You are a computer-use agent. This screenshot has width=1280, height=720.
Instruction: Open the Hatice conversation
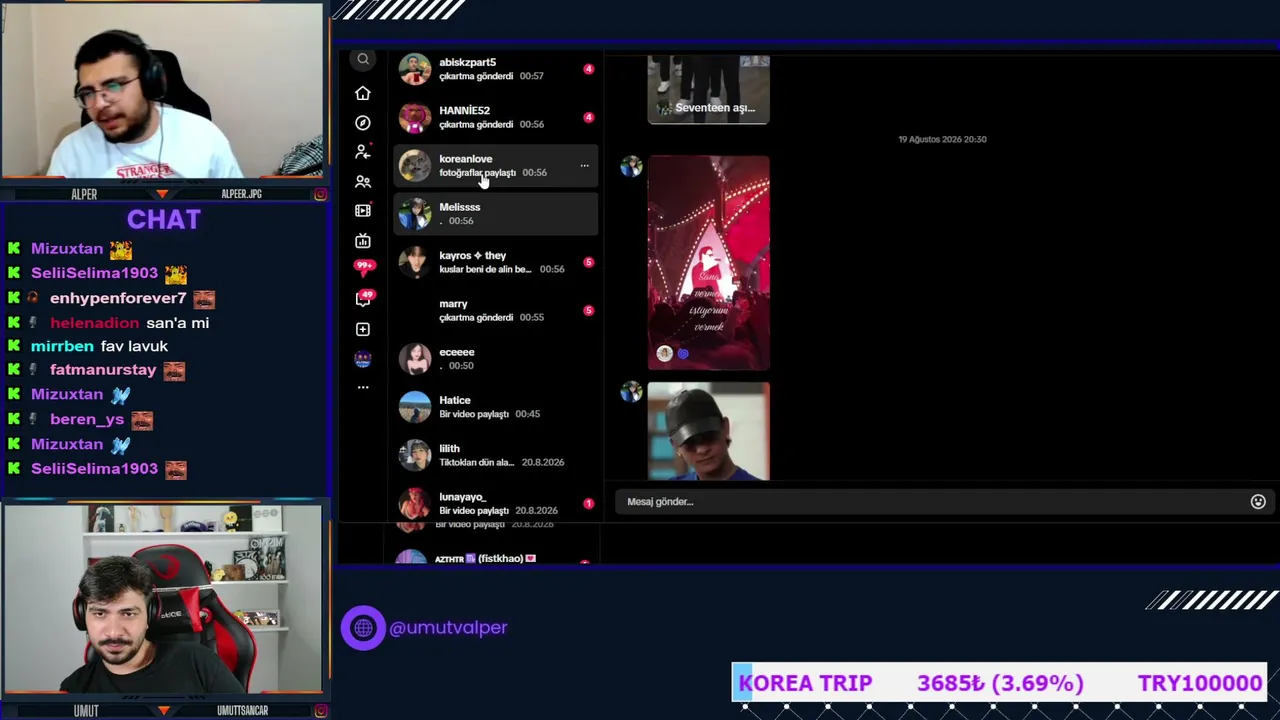tap(496, 407)
